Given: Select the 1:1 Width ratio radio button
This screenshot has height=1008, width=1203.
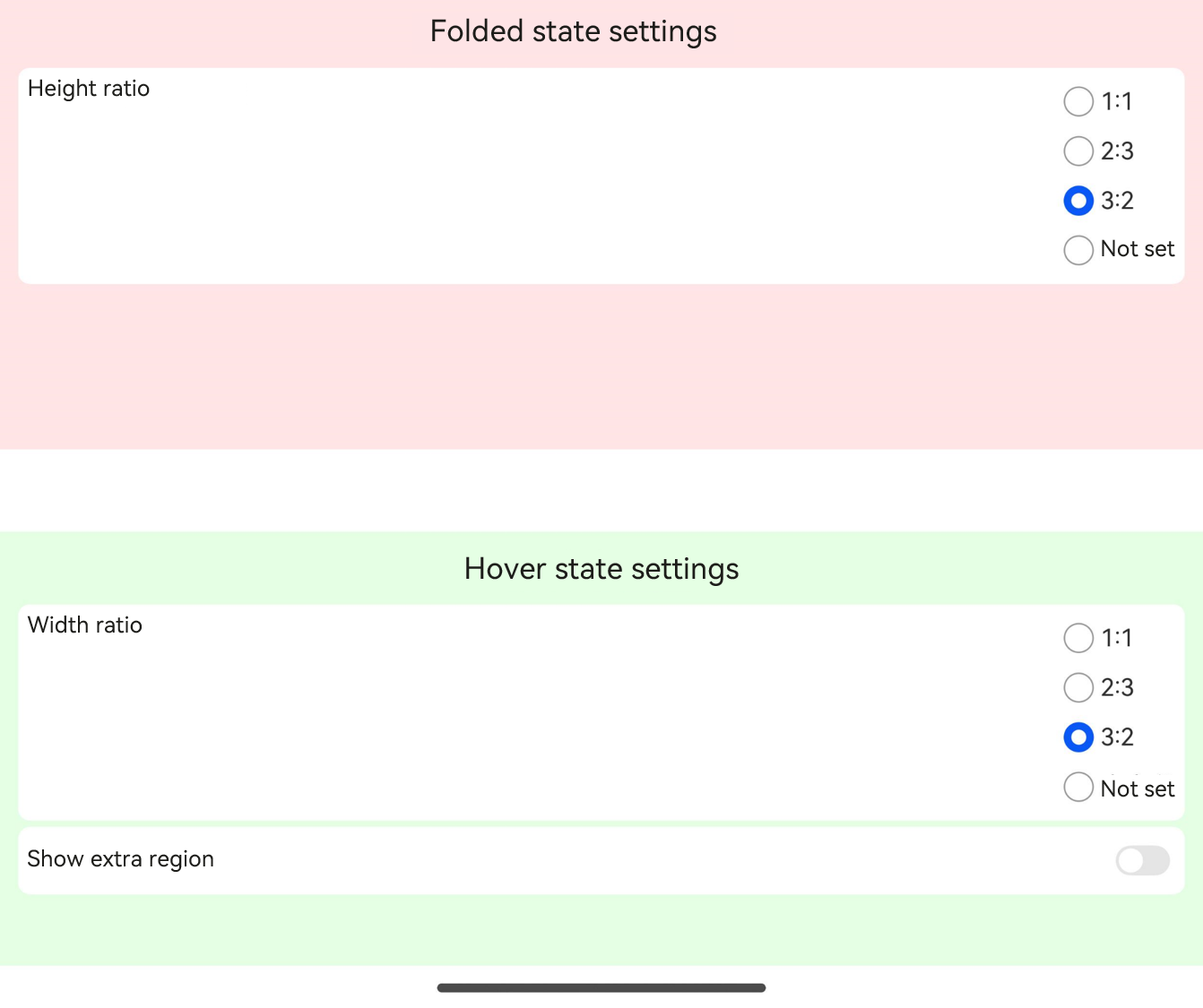Looking at the screenshot, I should tap(1078, 638).
